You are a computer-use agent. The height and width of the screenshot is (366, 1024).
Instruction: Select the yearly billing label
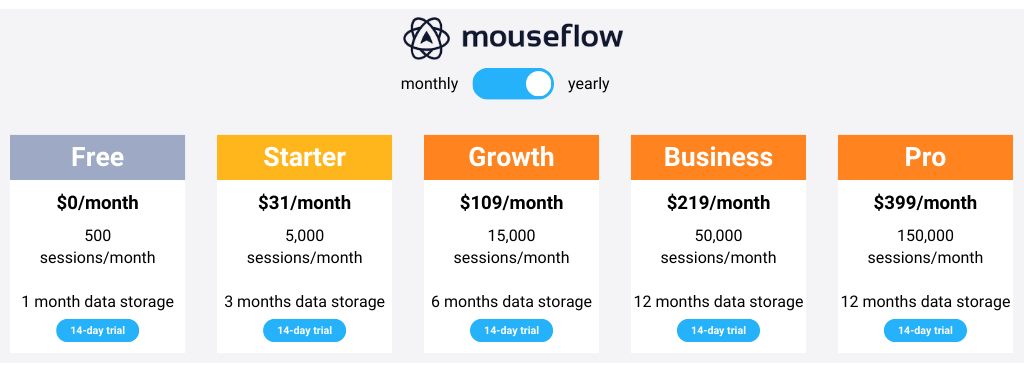pyautogui.click(x=588, y=84)
